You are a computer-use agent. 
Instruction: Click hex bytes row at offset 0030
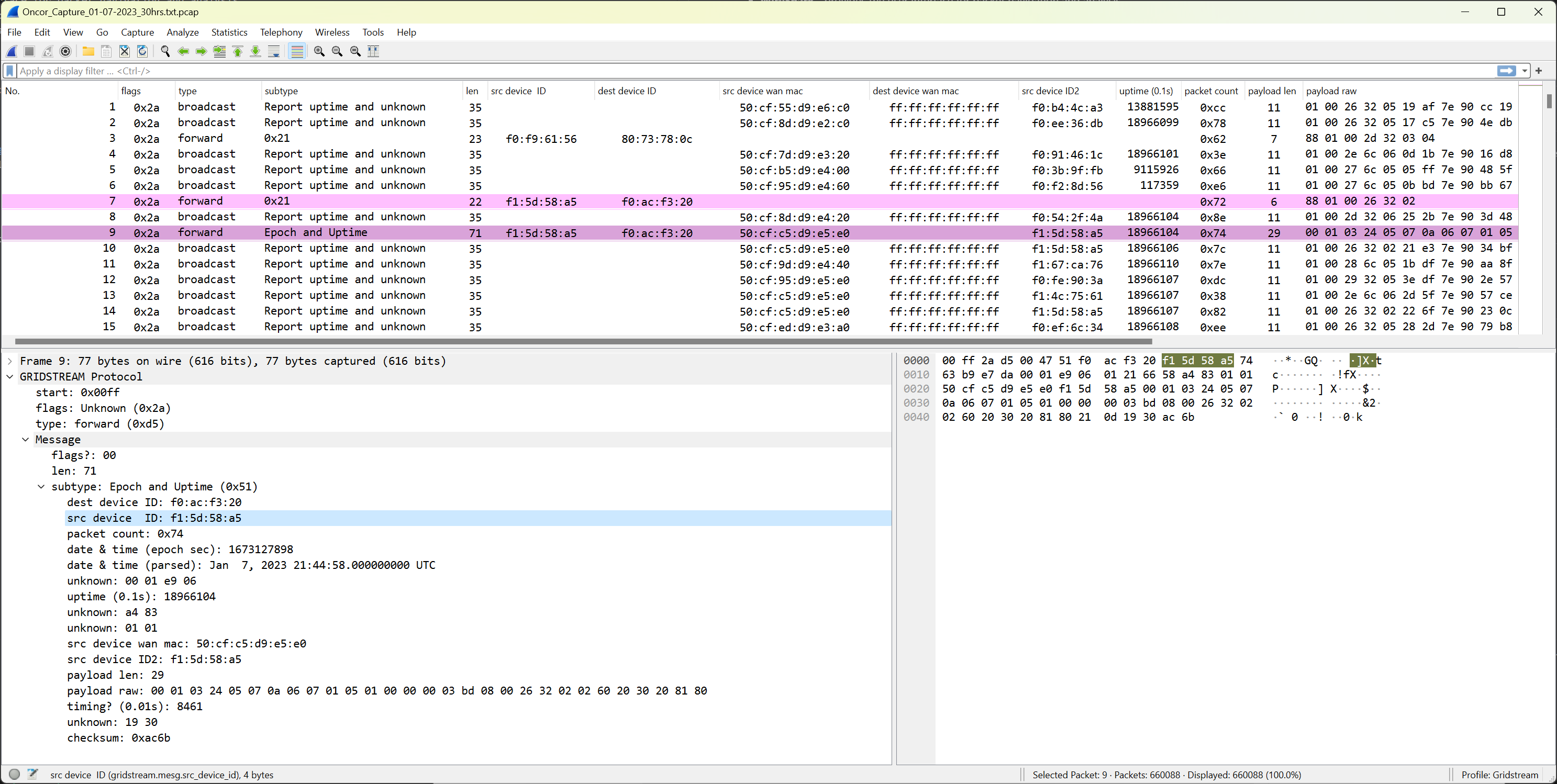click(1097, 403)
